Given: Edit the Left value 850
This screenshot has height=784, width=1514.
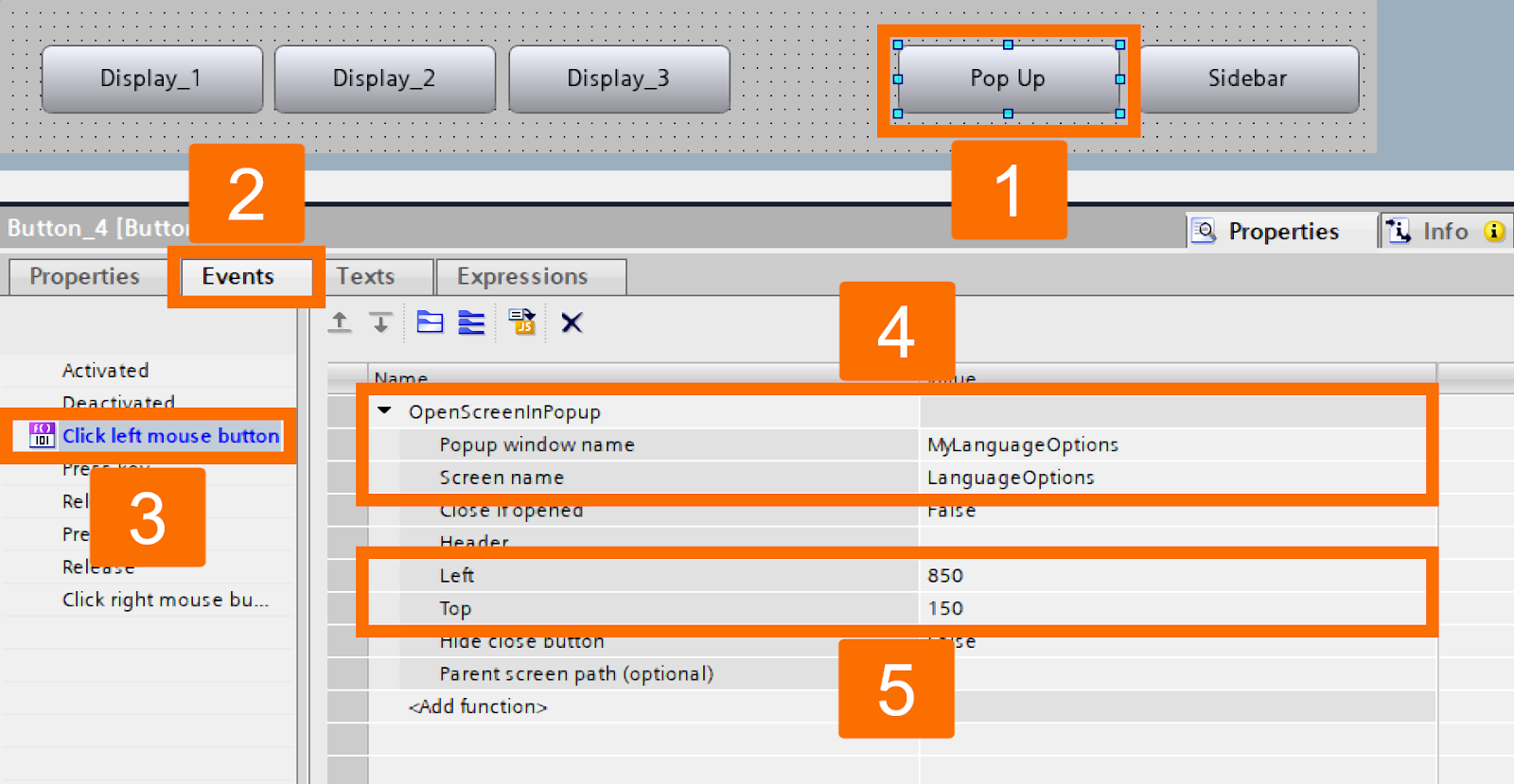Looking at the screenshot, I should coord(1172,575).
